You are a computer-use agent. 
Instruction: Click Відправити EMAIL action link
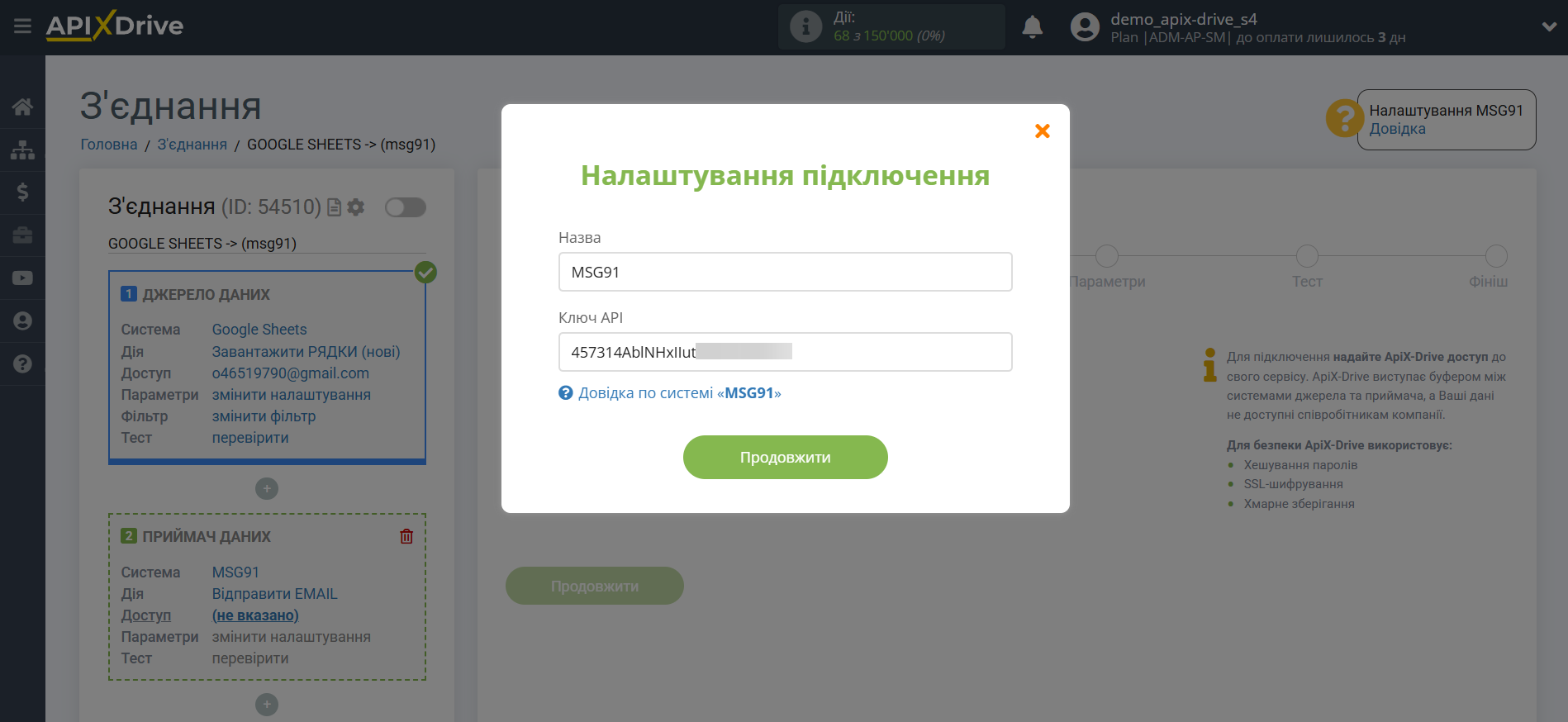[275, 594]
